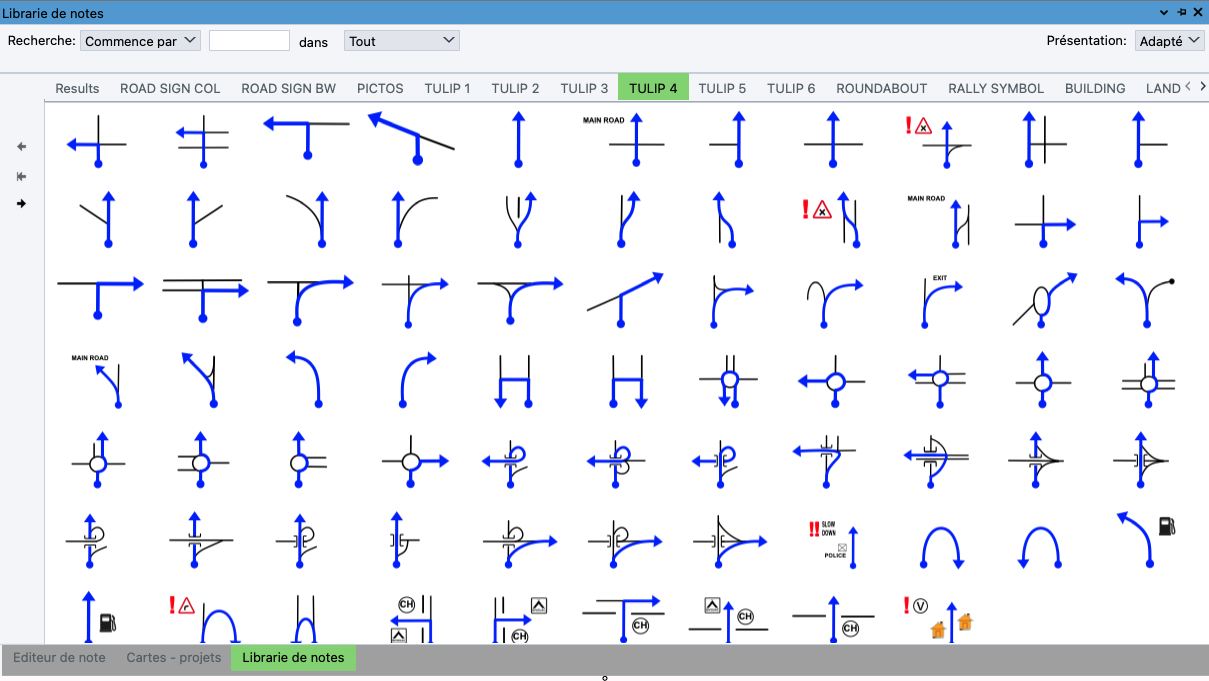The height and width of the screenshot is (681, 1209).
Task: Pick the EXIT right-turn tulip symbol
Action: click(x=939, y=300)
